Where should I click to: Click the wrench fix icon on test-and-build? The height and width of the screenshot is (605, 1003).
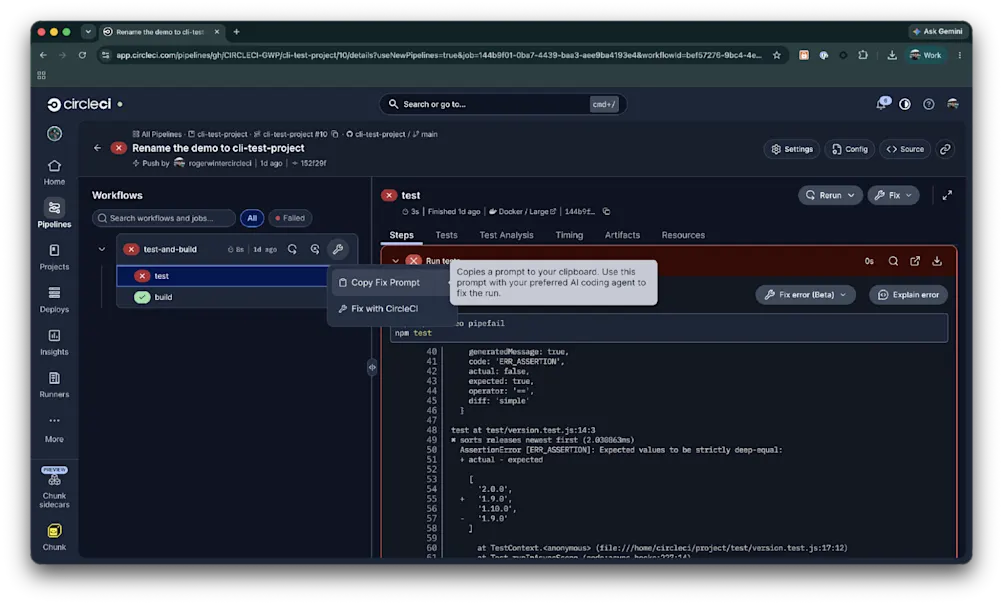click(x=338, y=249)
